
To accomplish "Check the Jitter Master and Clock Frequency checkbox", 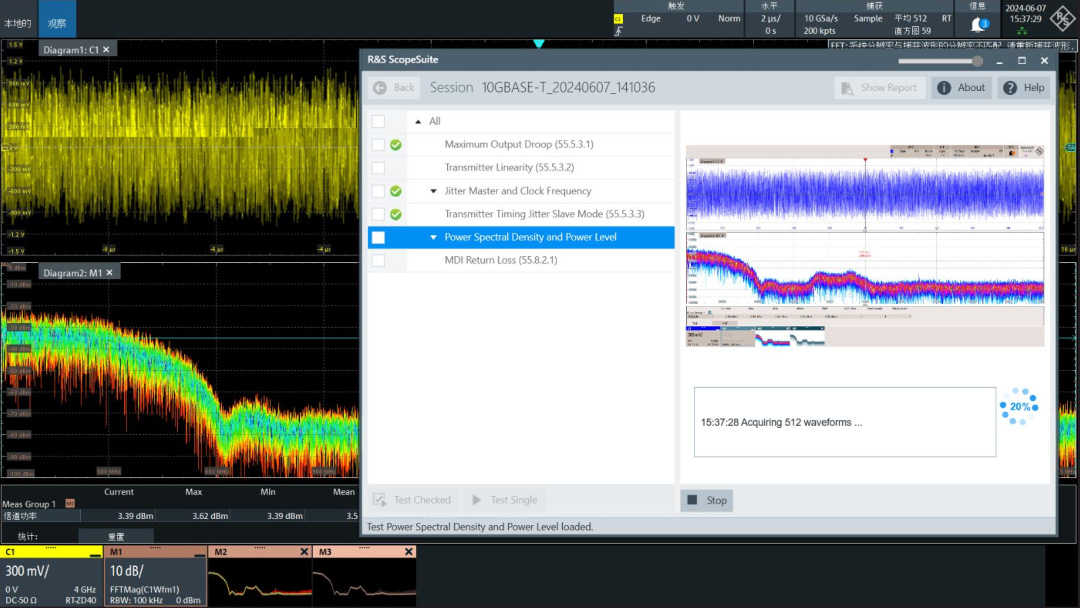I will pyautogui.click(x=378, y=191).
